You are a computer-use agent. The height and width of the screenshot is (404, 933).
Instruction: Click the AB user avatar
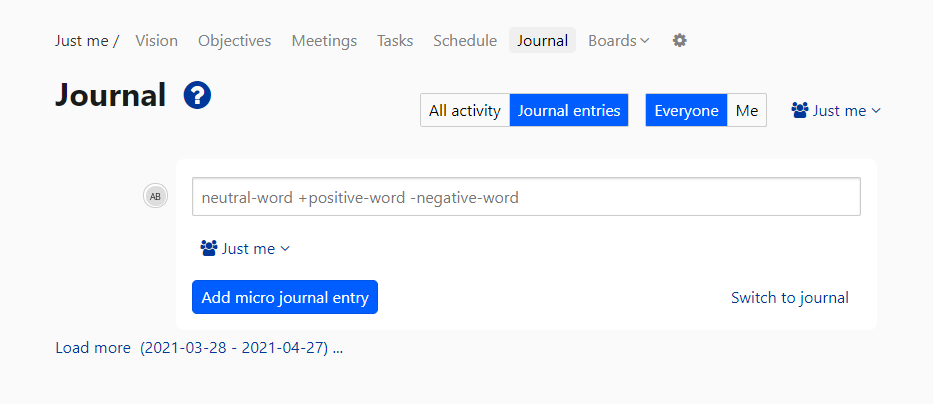(155, 197)
